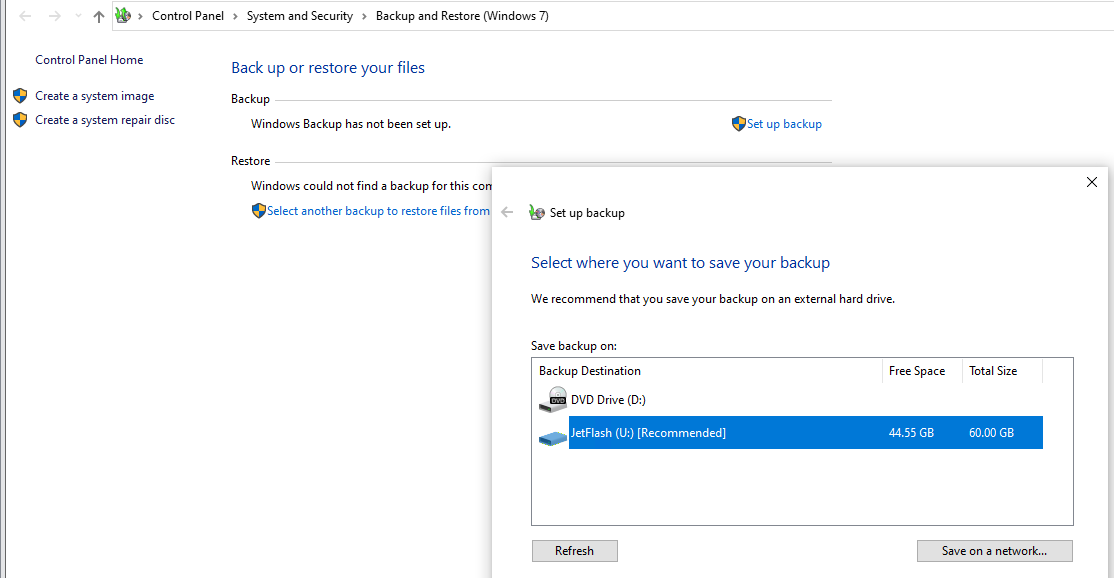This screenshot has width=1114, height=578.
Task: Click the JetFlash USB drive icon
Action: pyautogui.click(x=553, y=437)
